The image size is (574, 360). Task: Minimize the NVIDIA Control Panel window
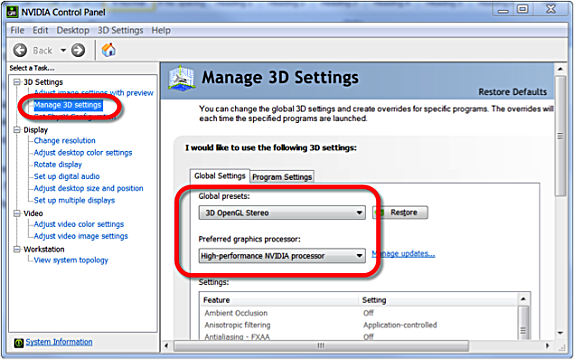pyautogui.click(x=503, y=10)
